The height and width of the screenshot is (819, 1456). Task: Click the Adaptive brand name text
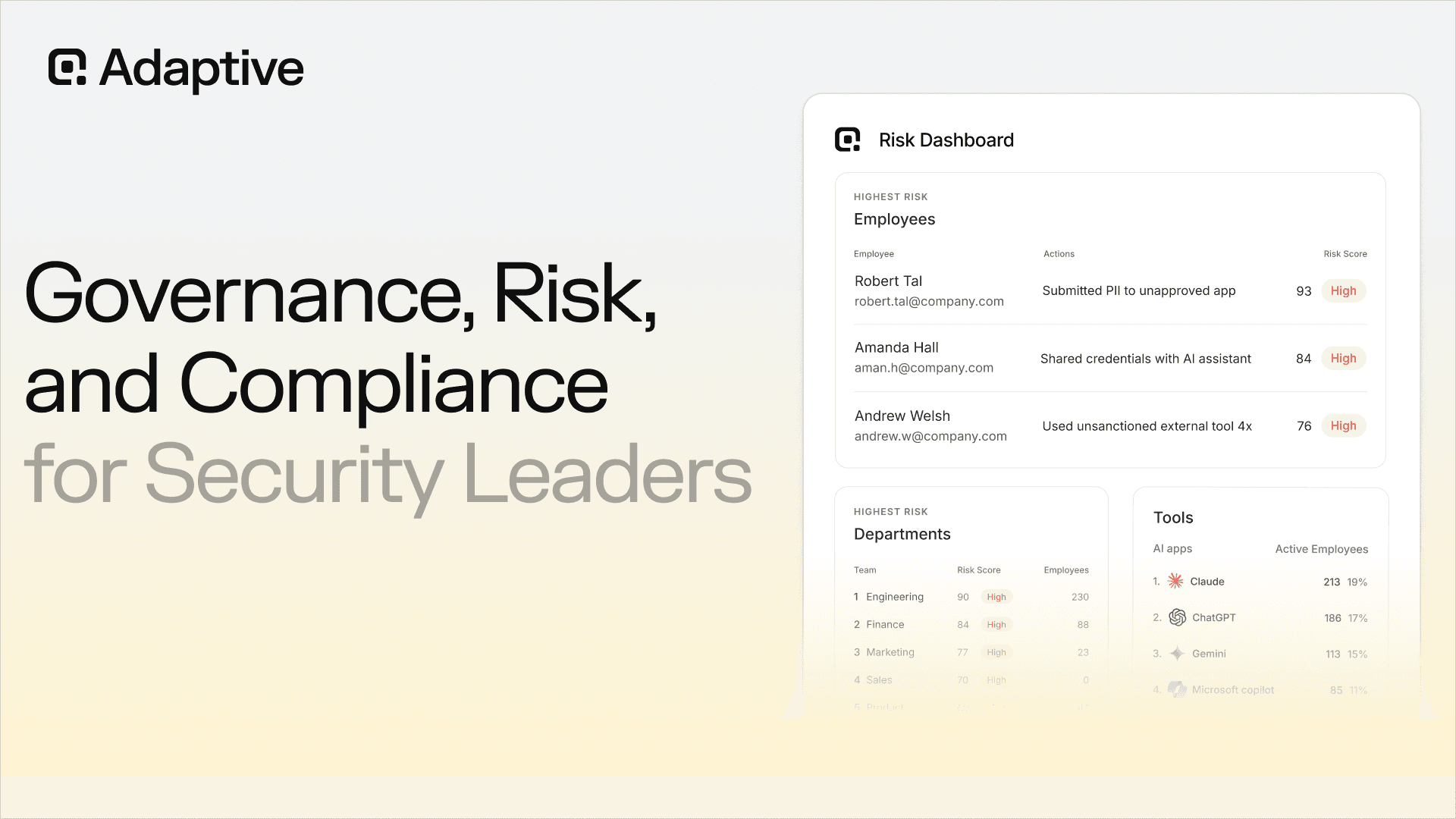202,68
